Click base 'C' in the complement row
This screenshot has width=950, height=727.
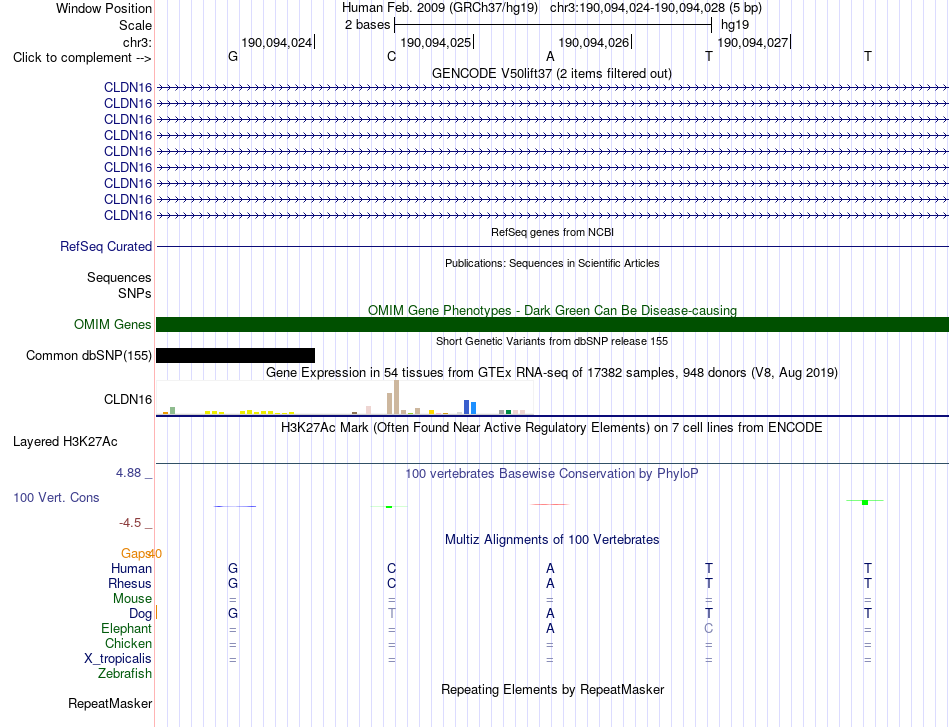(391, 56)
